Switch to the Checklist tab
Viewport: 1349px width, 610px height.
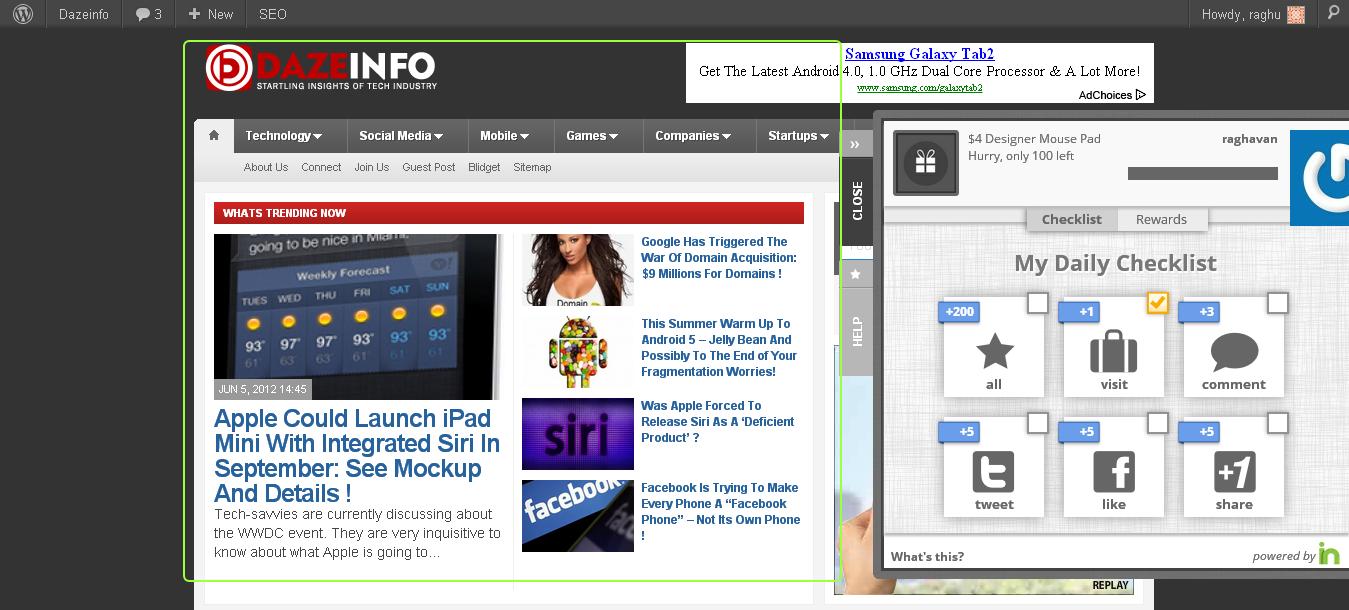click(1071, 219)
